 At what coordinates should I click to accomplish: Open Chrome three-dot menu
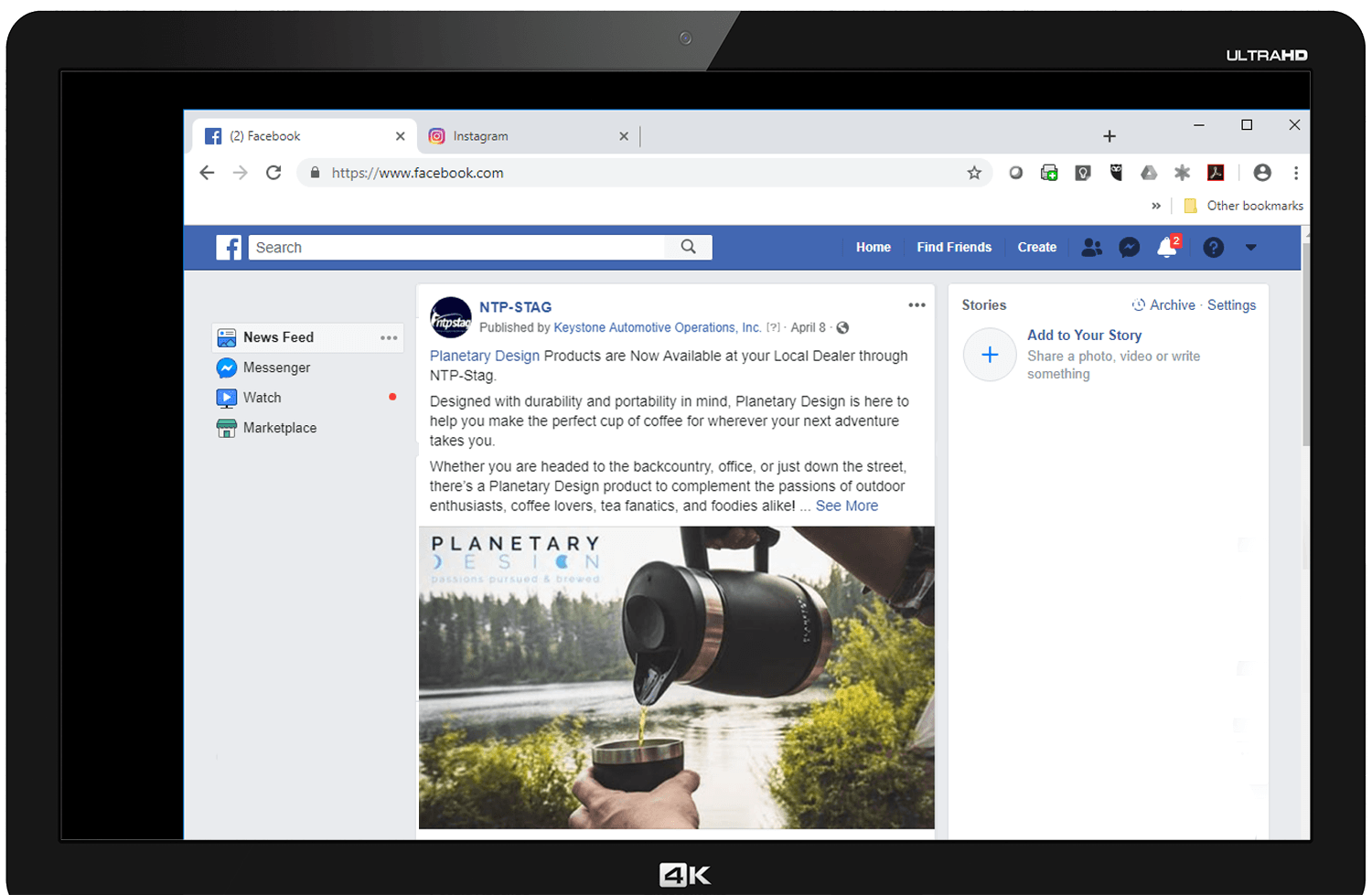click(1295, 172)
